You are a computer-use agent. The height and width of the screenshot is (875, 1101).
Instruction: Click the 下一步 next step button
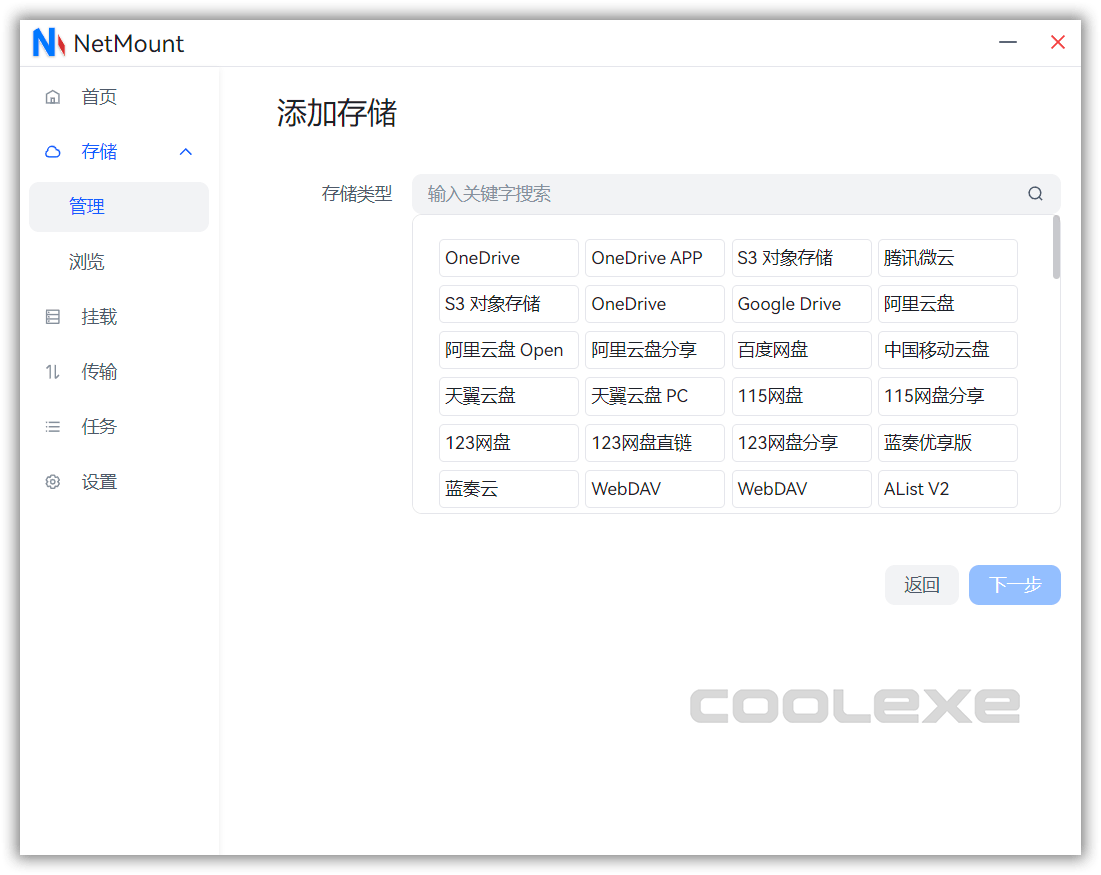1014,584
